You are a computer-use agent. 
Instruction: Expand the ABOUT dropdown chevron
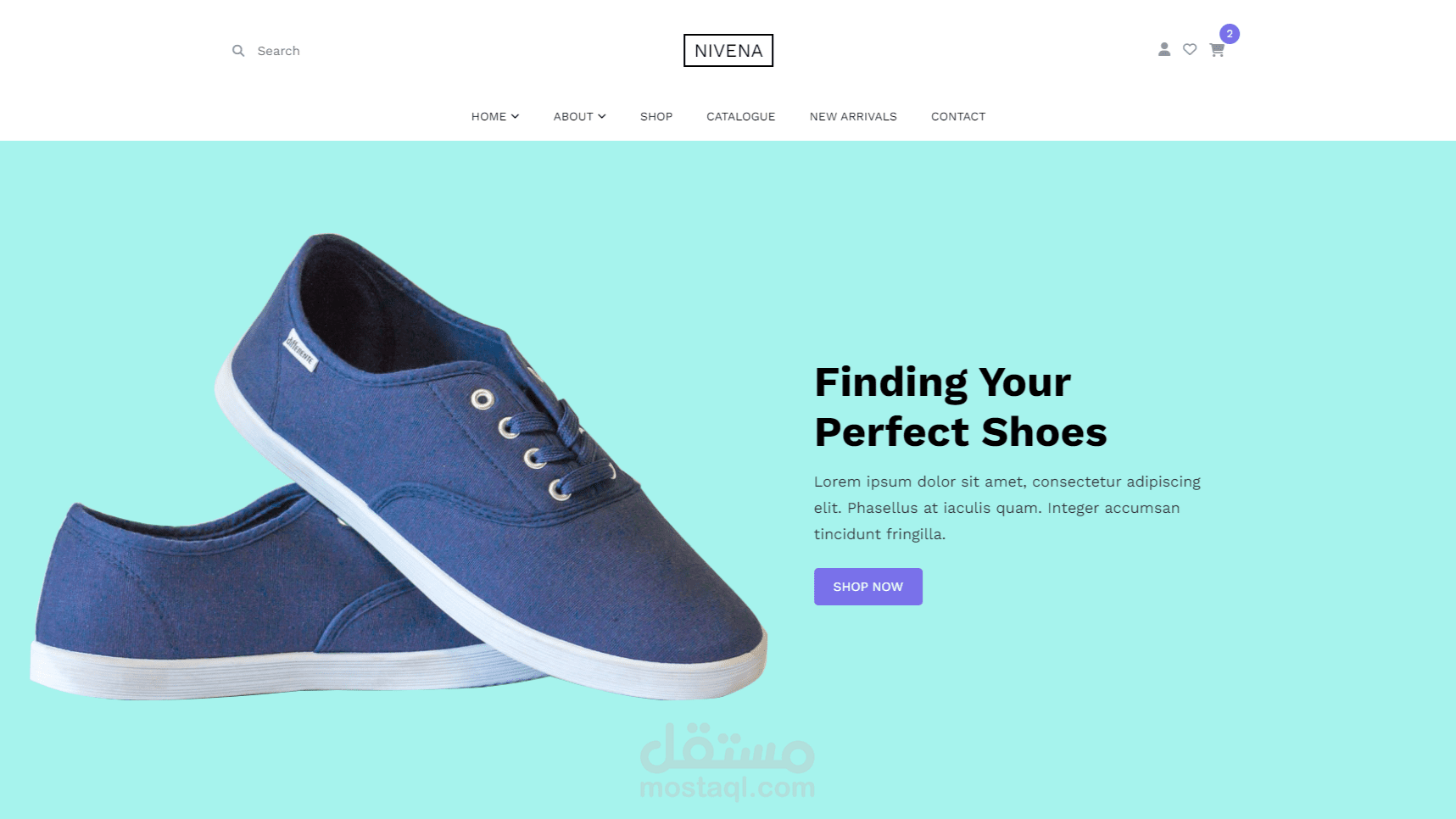tap(602, 116)
